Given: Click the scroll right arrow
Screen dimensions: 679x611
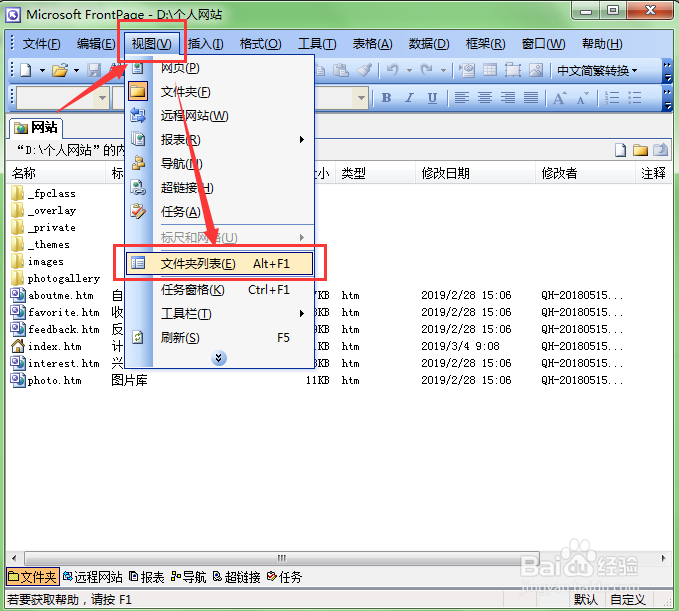Looking at the screenshot, I should tap(663, 558).
